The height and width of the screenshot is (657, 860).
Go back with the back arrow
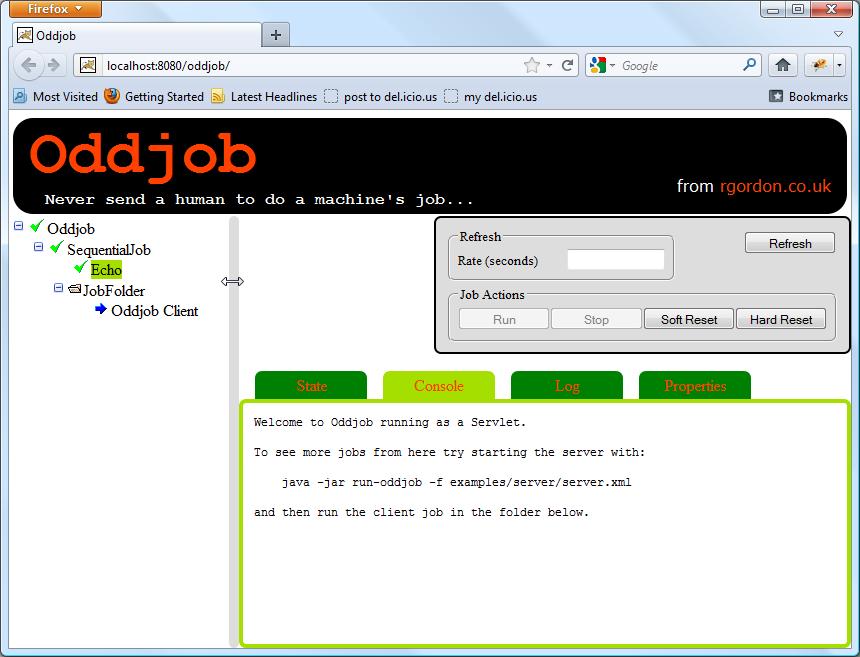point(29,65)
